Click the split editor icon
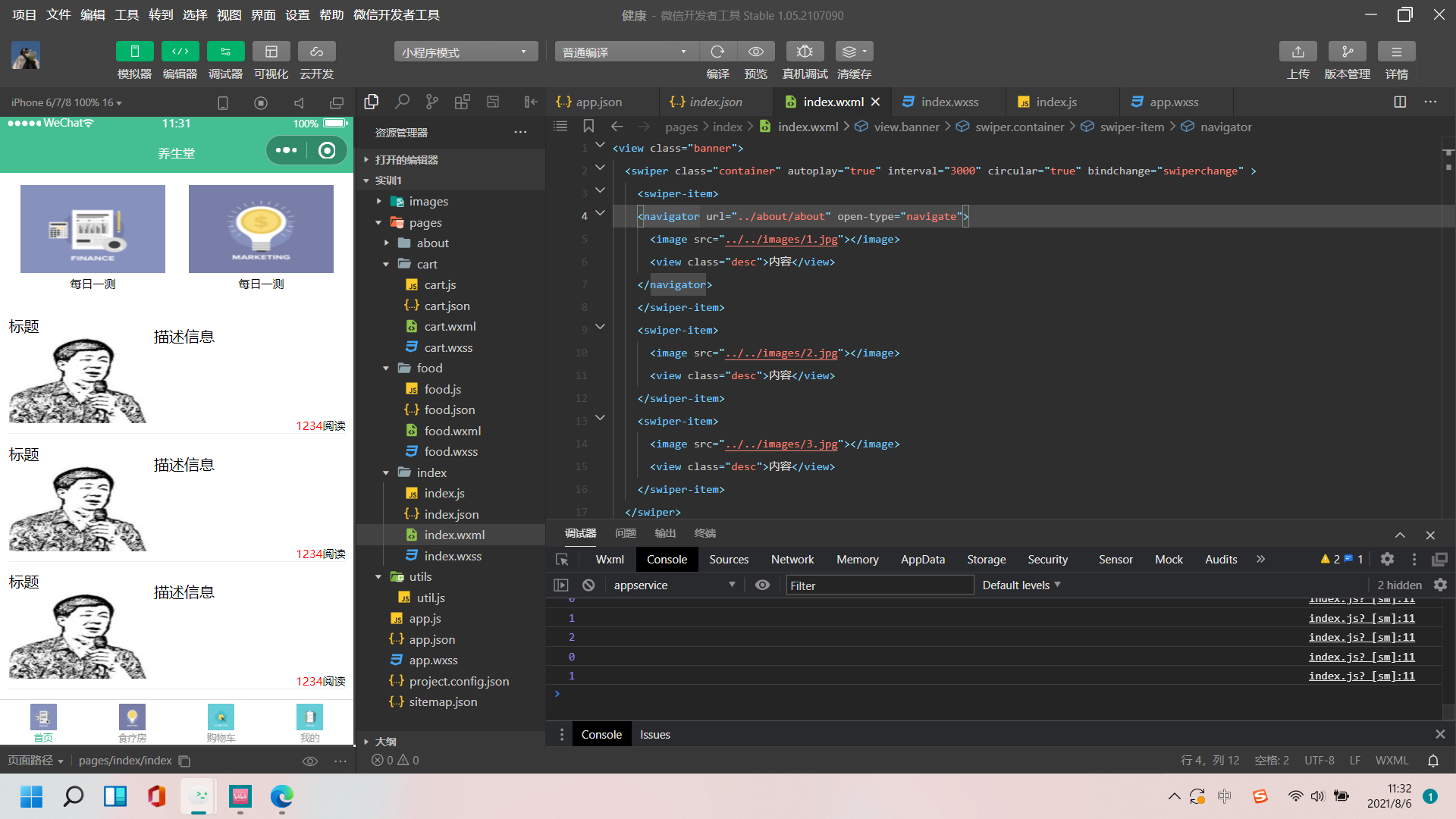This screenshot has width=1456, height=819. pos(1400,102)
